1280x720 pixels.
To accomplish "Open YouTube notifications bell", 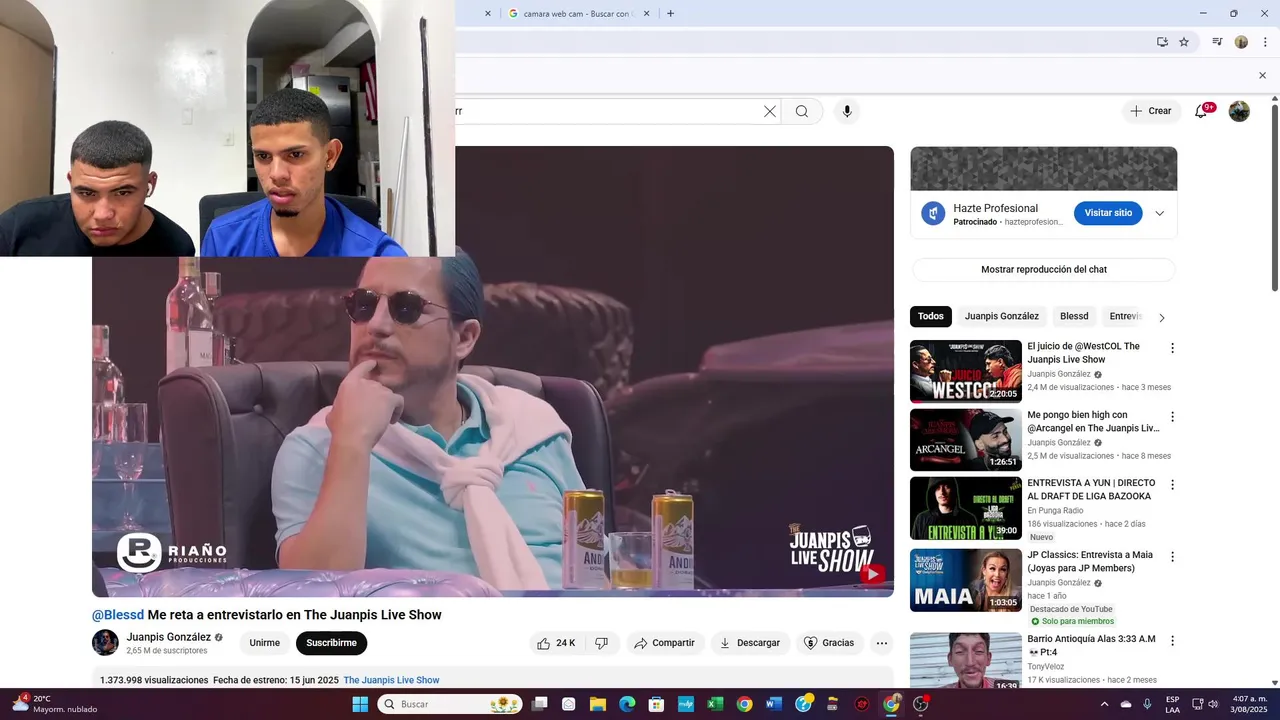I will (x=1201, y=111).
